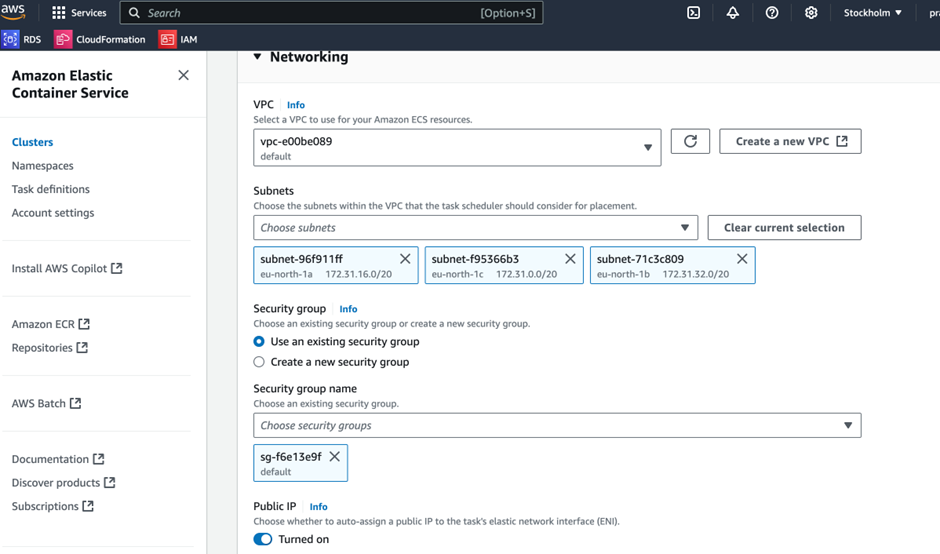Toggle the Public IP switch off

pyautogui.click(x=263, y=539)
